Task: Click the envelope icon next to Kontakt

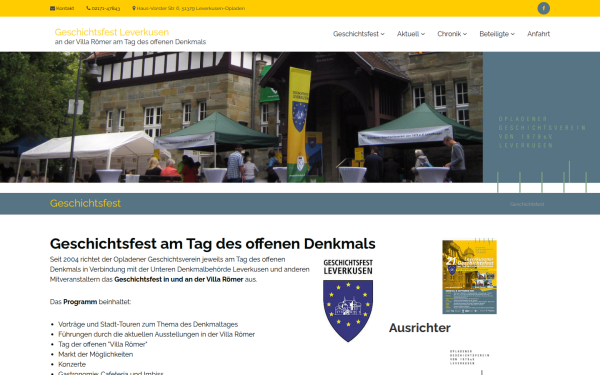Action: [52, 8]
